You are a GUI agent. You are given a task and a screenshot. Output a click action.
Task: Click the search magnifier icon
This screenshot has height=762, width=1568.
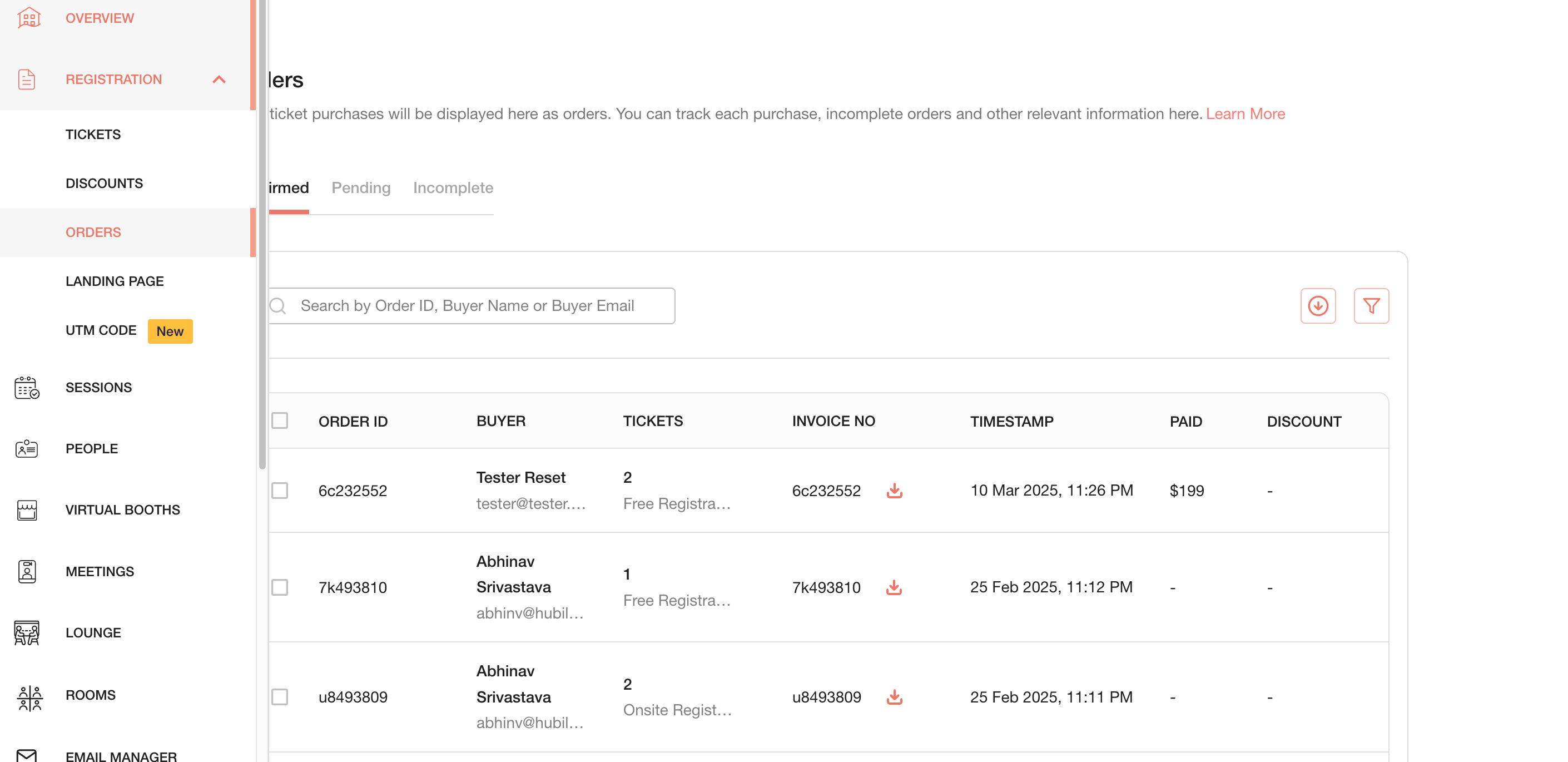coord(278,306)
